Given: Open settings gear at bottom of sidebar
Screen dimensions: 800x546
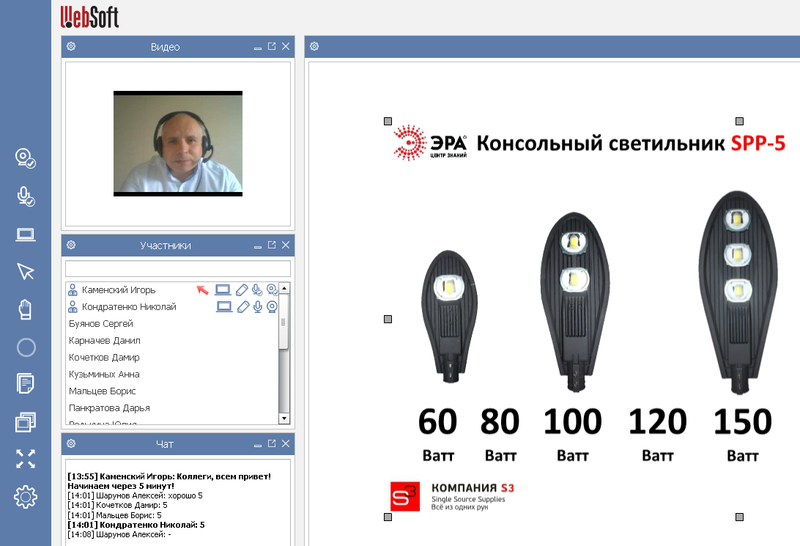Looking at the screenshot, I should pos(26,497).
